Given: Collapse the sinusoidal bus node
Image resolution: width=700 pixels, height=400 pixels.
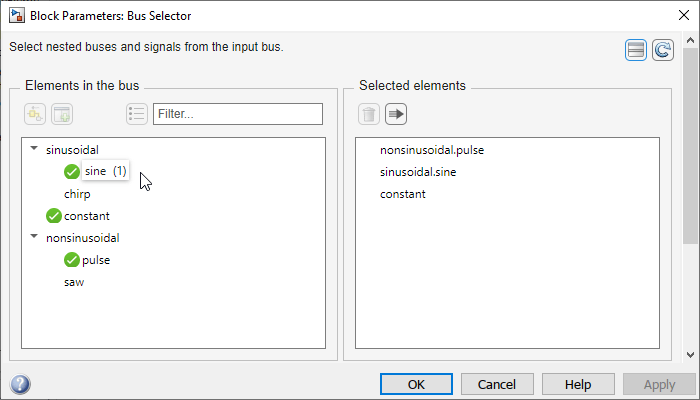Looking at the screenshot, I should 34,148.
